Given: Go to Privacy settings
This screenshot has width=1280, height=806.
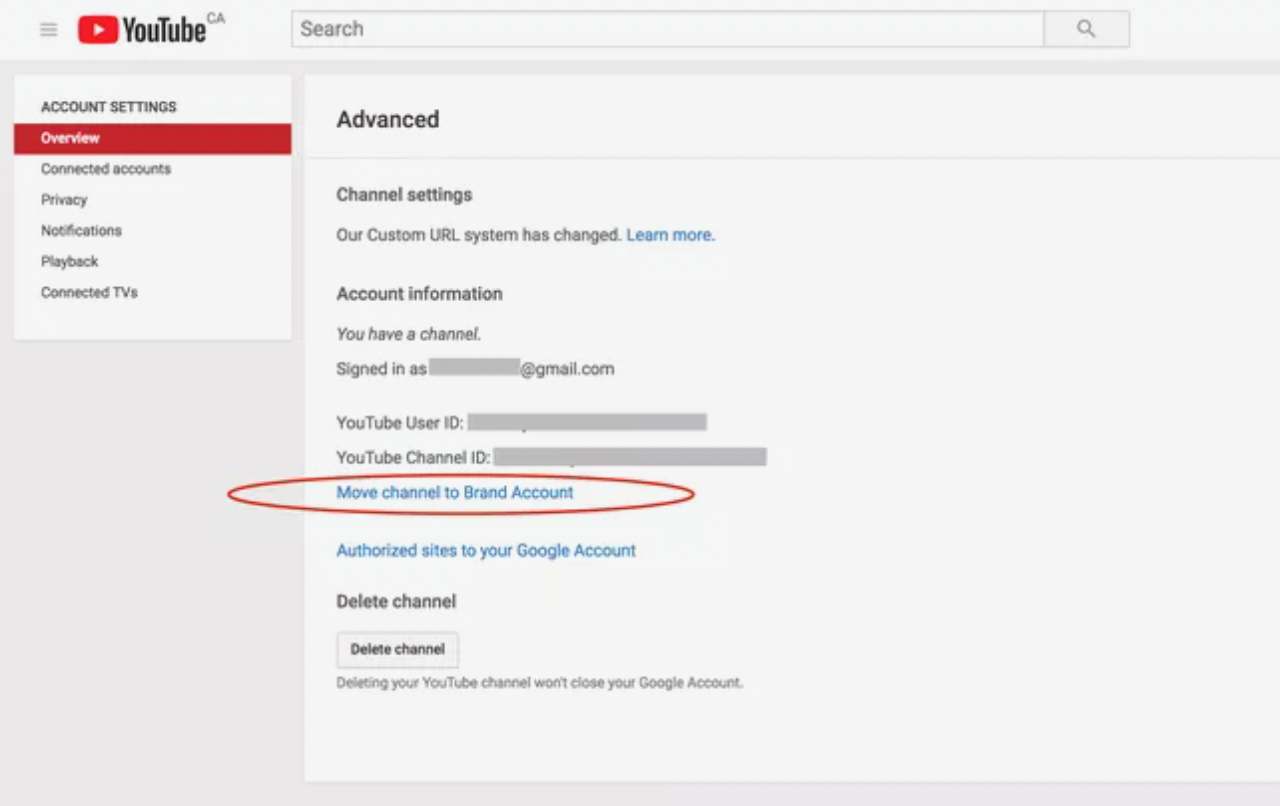Looking at the screenshot, I should (x=64, y=200).
